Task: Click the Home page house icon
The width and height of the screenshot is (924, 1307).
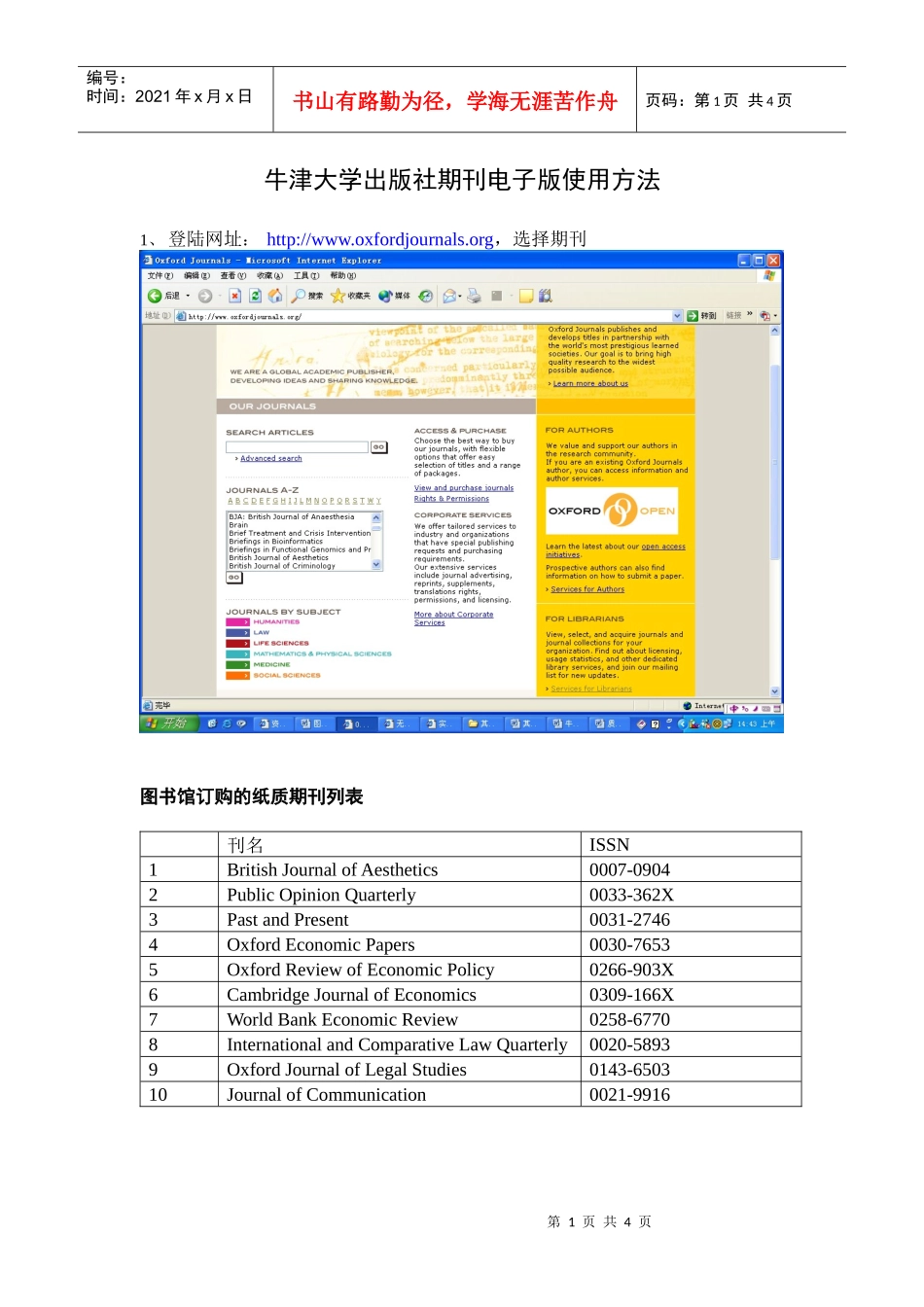Action: coord(275,296)
